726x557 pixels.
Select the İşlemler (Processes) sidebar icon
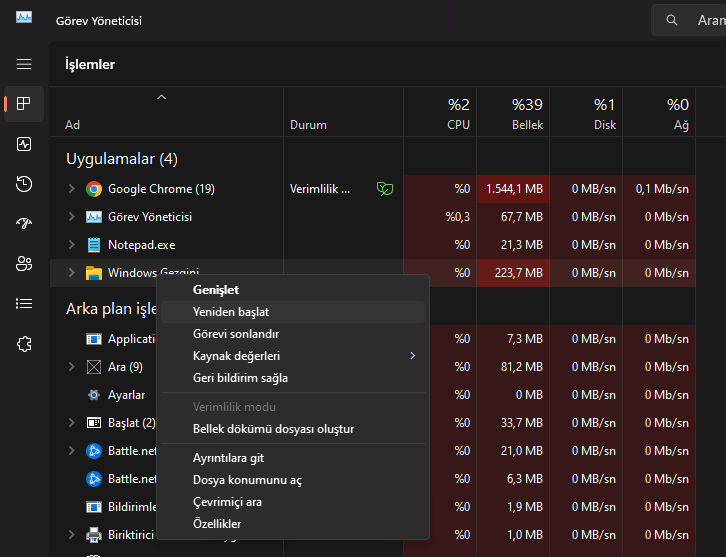[24, 104]
